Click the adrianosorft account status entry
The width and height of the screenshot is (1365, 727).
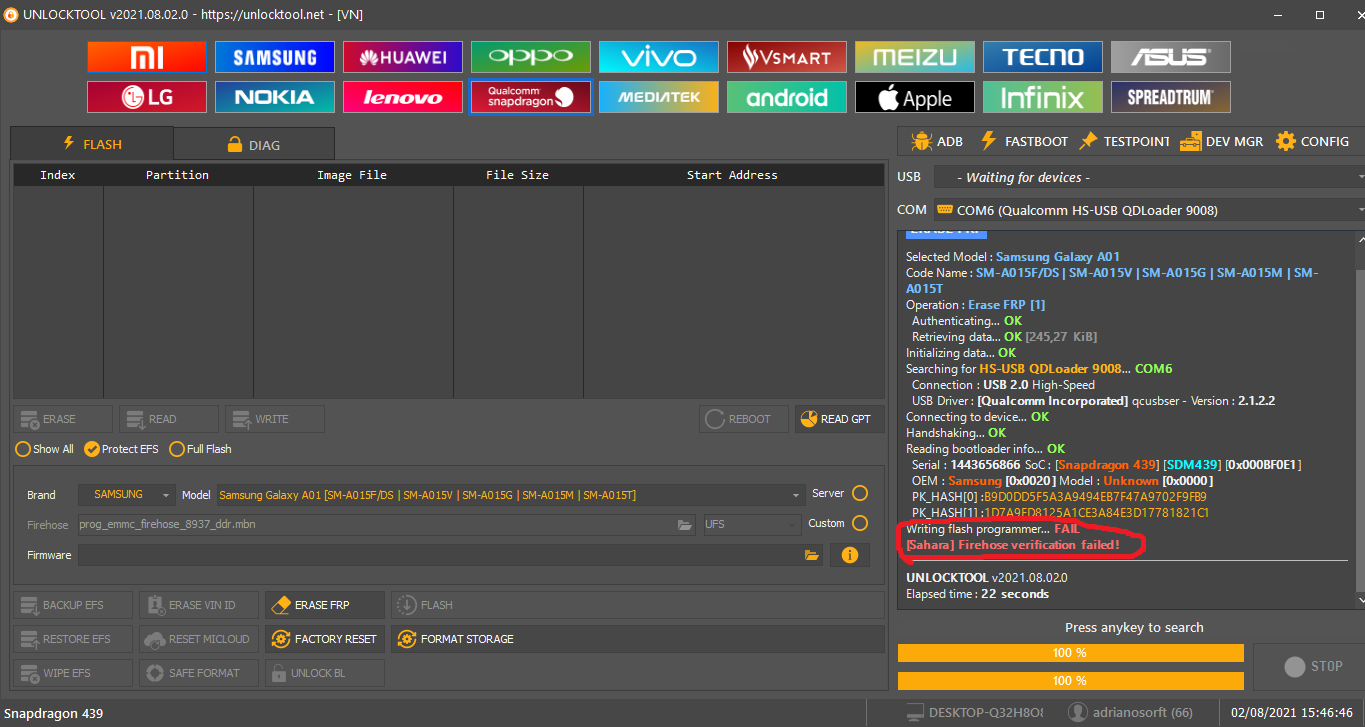point(1129,713)
